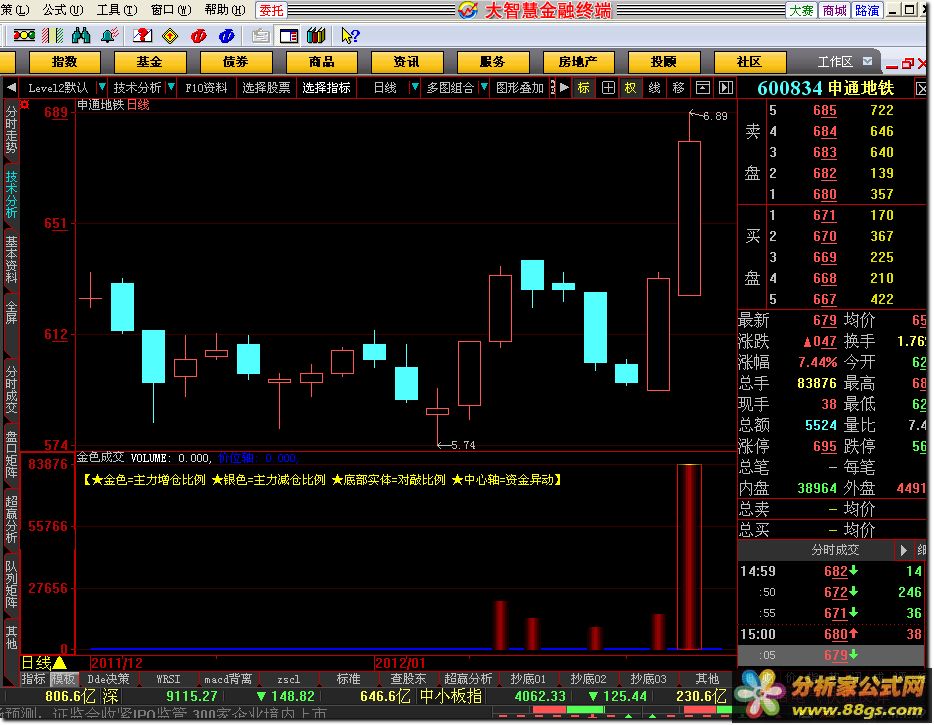The image size is (934, 725).
Task: Click 选择股票 in the chart toolbar
Action: click(x=266, y=88)
